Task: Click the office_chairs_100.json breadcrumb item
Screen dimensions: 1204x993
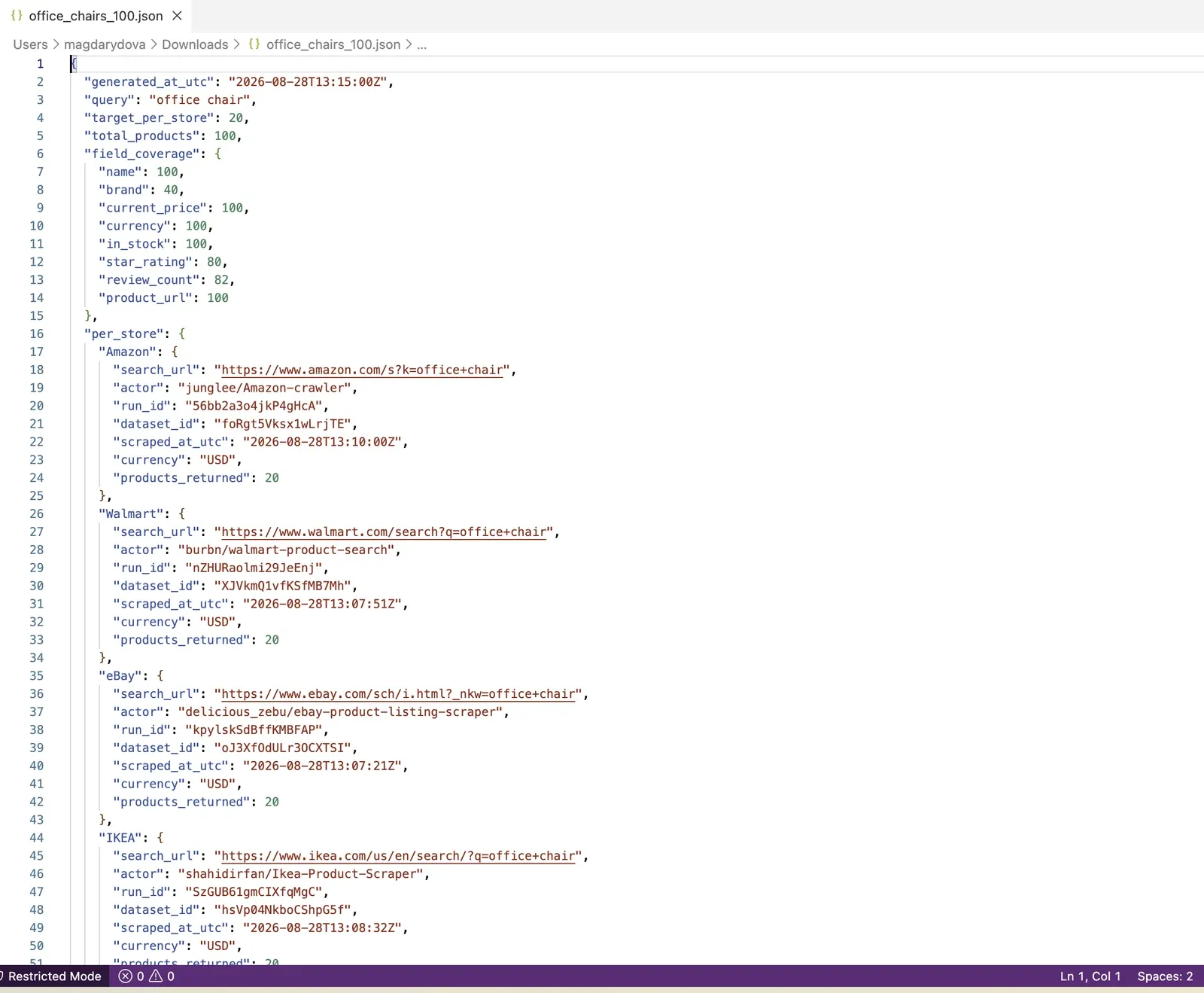Action: 333,44
